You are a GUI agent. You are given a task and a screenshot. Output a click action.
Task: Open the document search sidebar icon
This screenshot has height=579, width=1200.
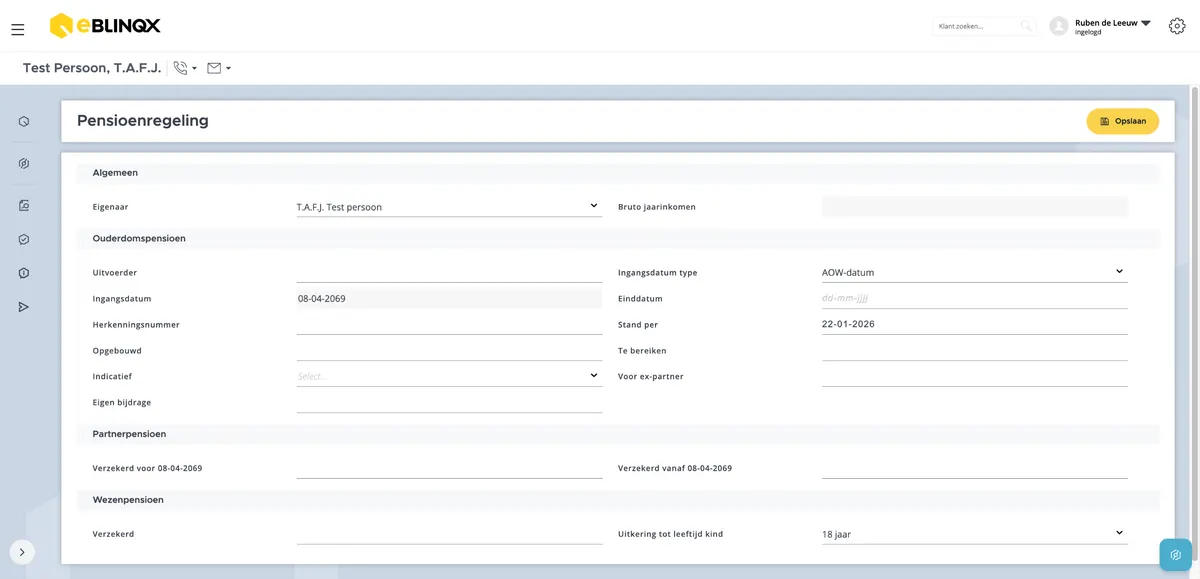[24, 206]
